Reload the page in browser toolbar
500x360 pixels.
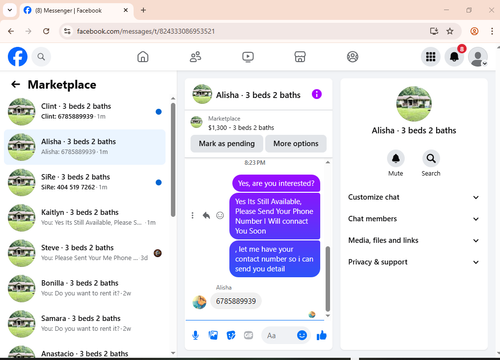pos(46,31)
